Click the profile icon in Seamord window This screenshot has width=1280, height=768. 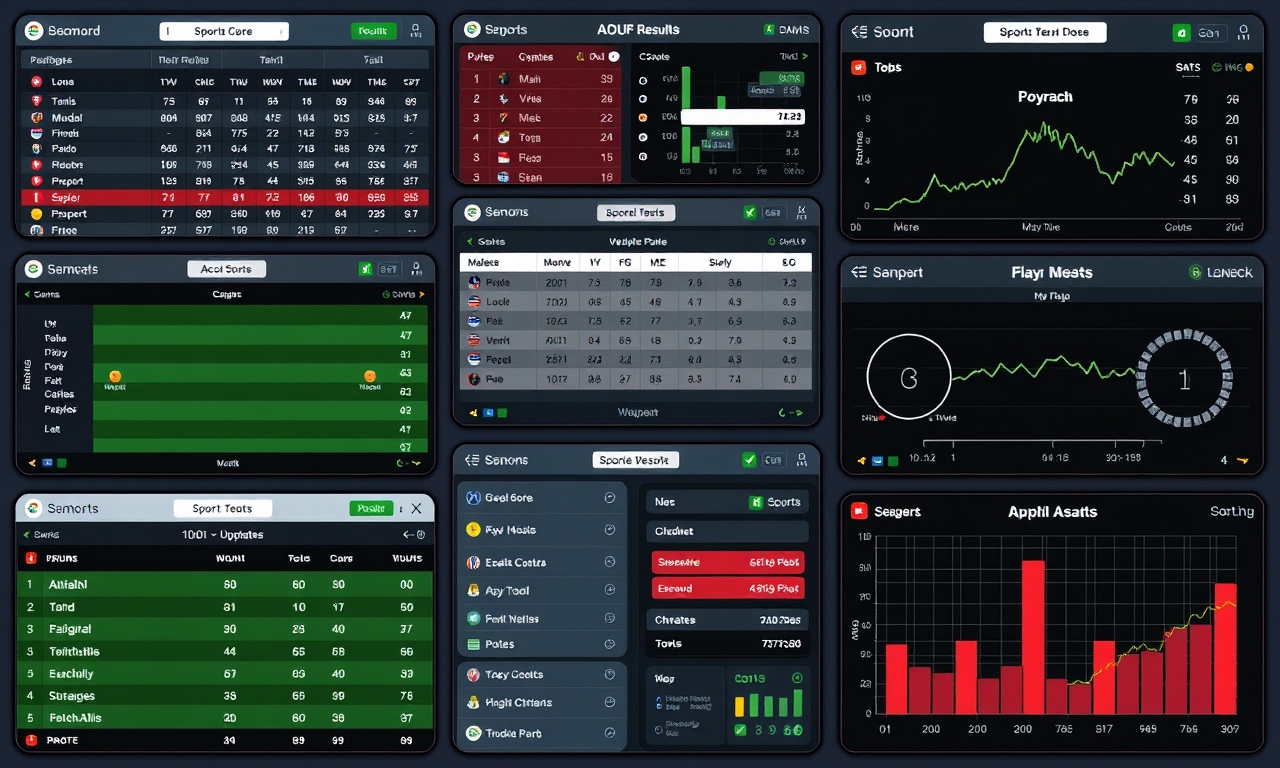414,31
